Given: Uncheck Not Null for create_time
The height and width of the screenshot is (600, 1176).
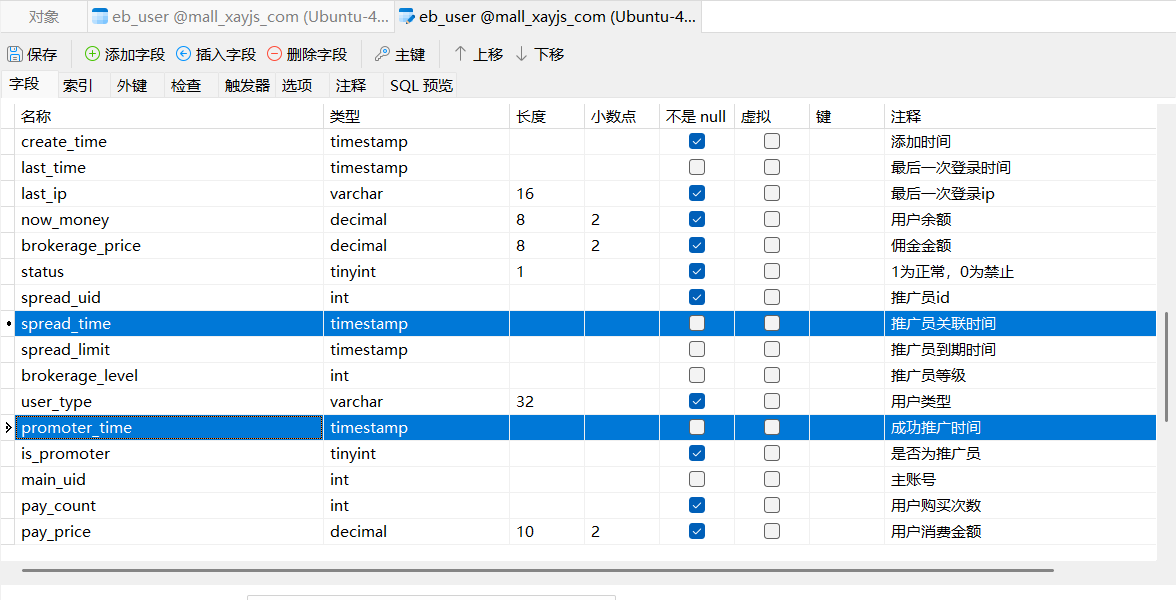Looking at the screenshot, I should (697, 141).
